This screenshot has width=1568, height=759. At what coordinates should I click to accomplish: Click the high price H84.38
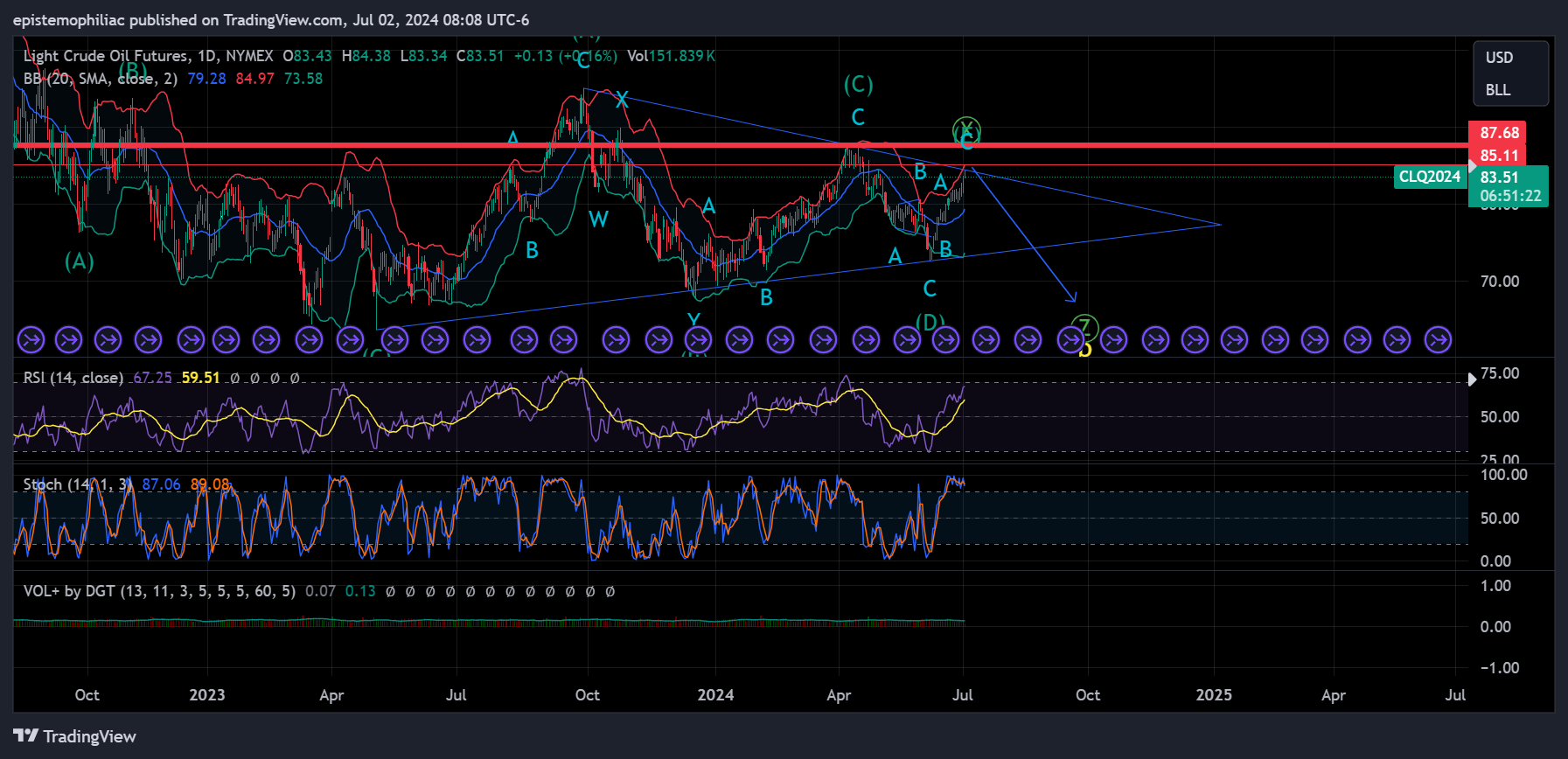pyautogui.click(x=366, y=56)
